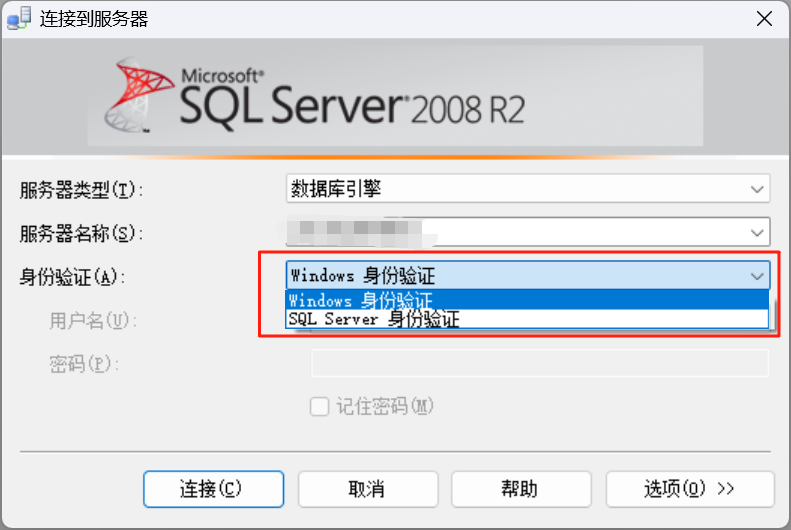Click the server icon in title bar

tap(19, 19)
